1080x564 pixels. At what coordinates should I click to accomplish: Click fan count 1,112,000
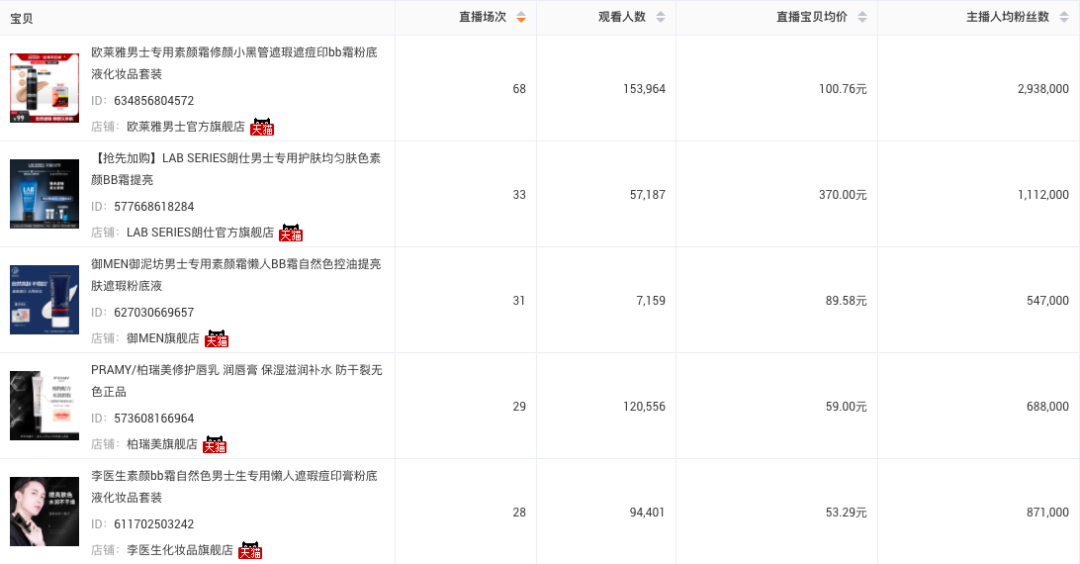[1043, 195]
